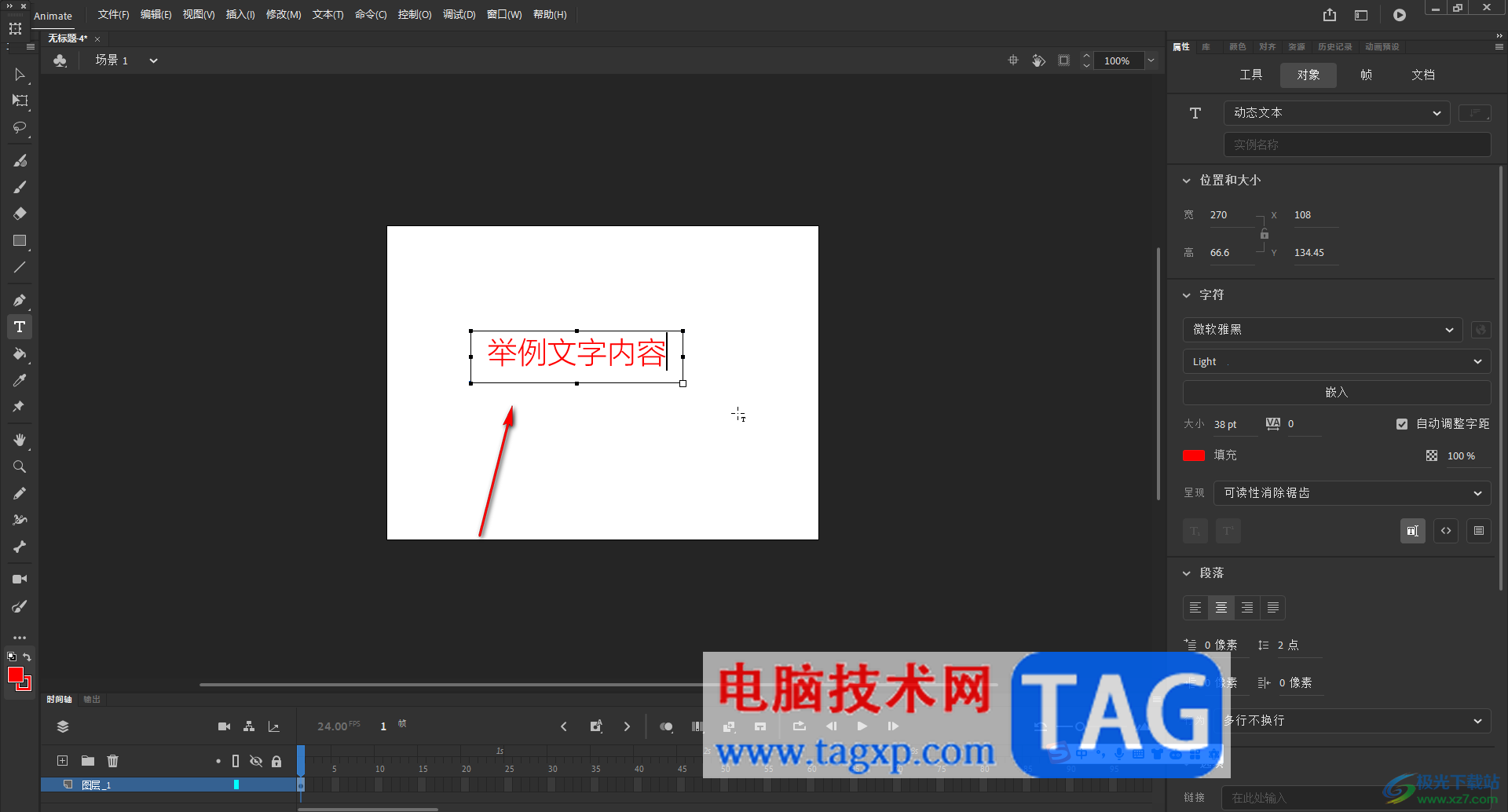The height and width of the screenshot is (812, 1508).
Task: Justify paragraph text
Action: coord(1273,608)
